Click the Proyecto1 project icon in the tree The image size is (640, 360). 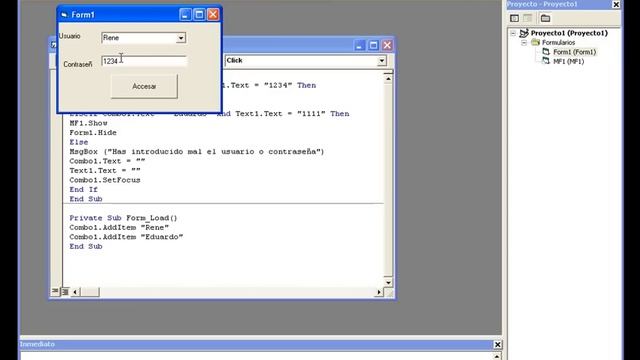click(524, 33)
